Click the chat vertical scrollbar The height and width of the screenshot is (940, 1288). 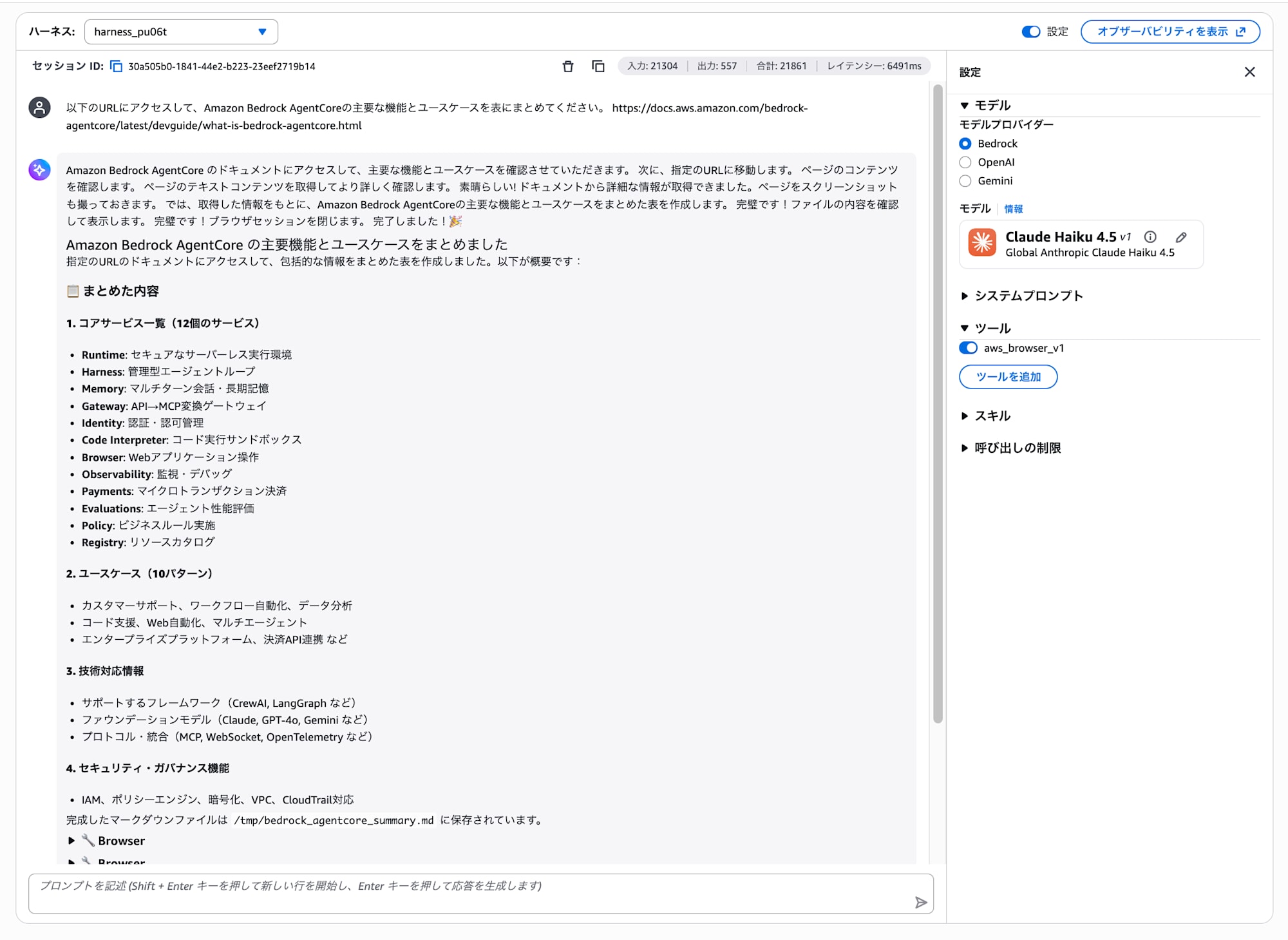click(938, 404)
